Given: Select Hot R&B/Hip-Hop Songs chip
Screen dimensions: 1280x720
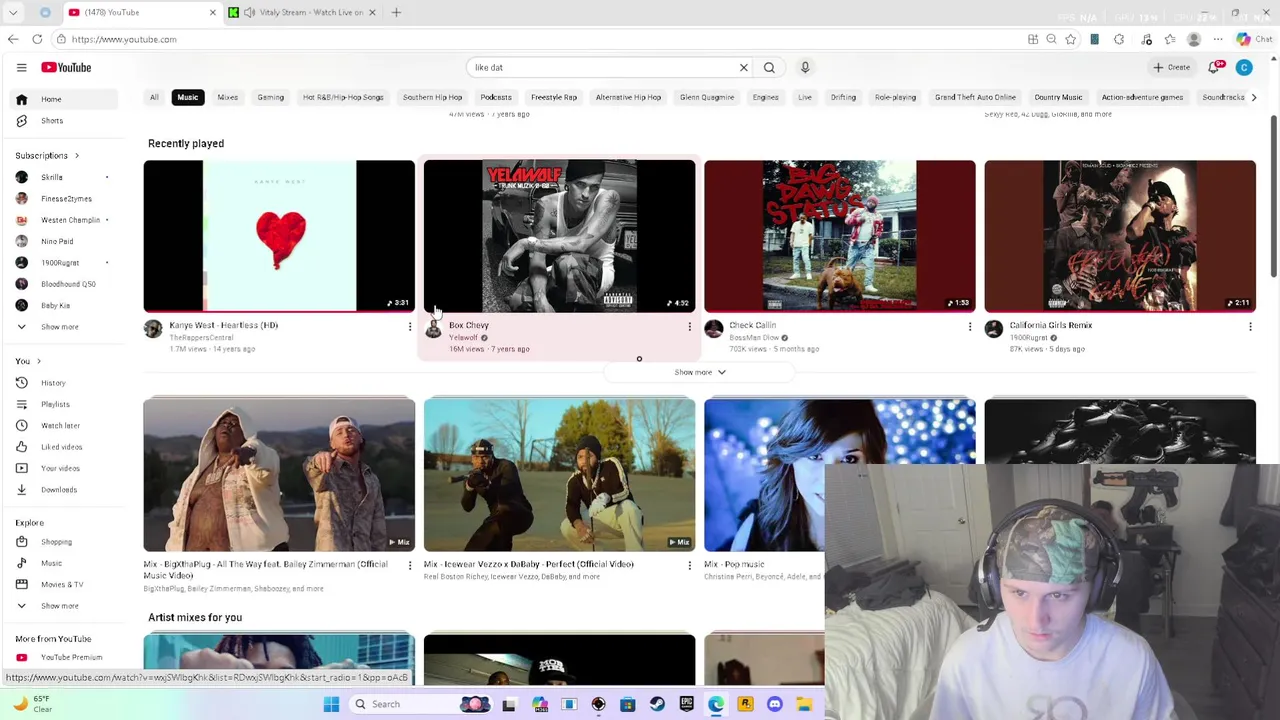Looking at the screenshot, I should tap(343, 97).
